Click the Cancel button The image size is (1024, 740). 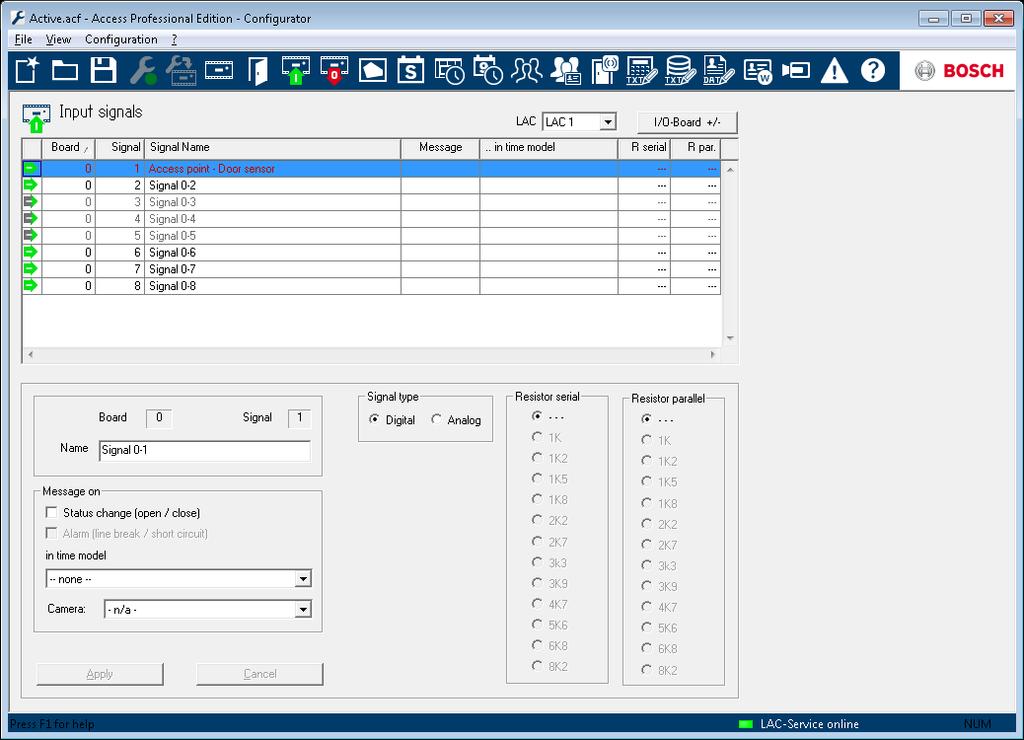[260, 674]
